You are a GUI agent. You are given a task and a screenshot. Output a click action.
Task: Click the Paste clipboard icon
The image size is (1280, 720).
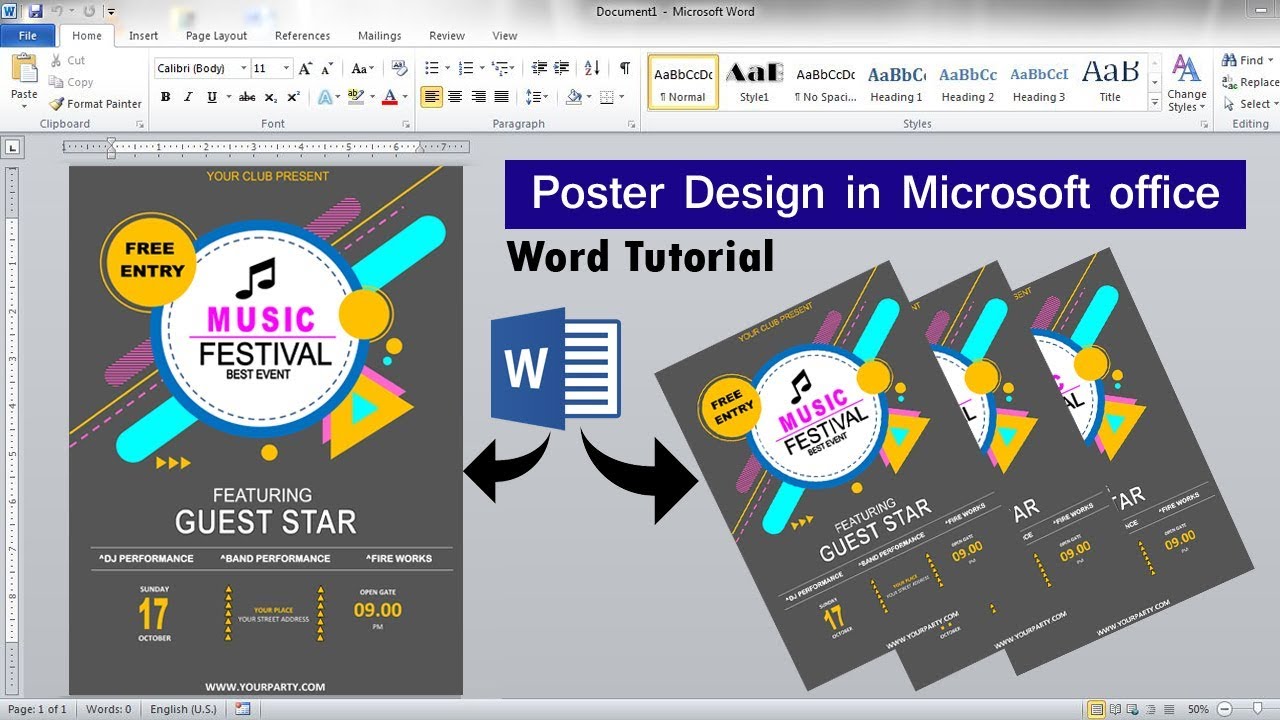click(23, 70)
